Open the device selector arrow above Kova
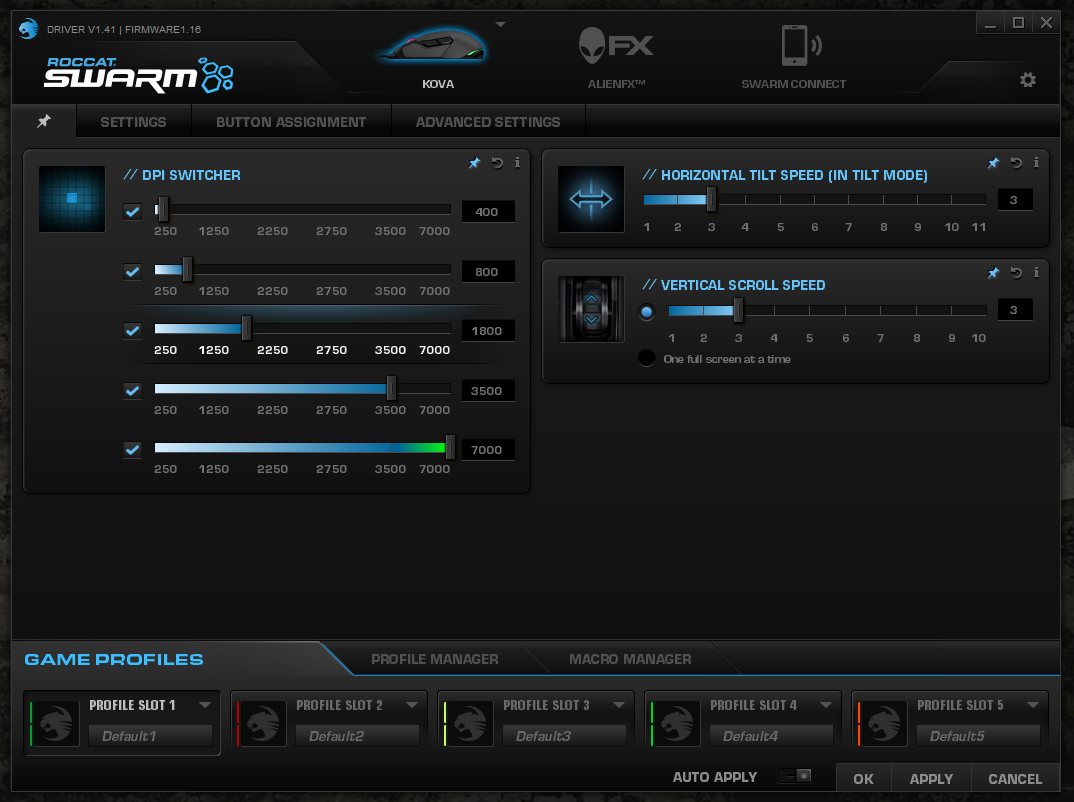The image size is (1074, 802). (x=501, y=25)
